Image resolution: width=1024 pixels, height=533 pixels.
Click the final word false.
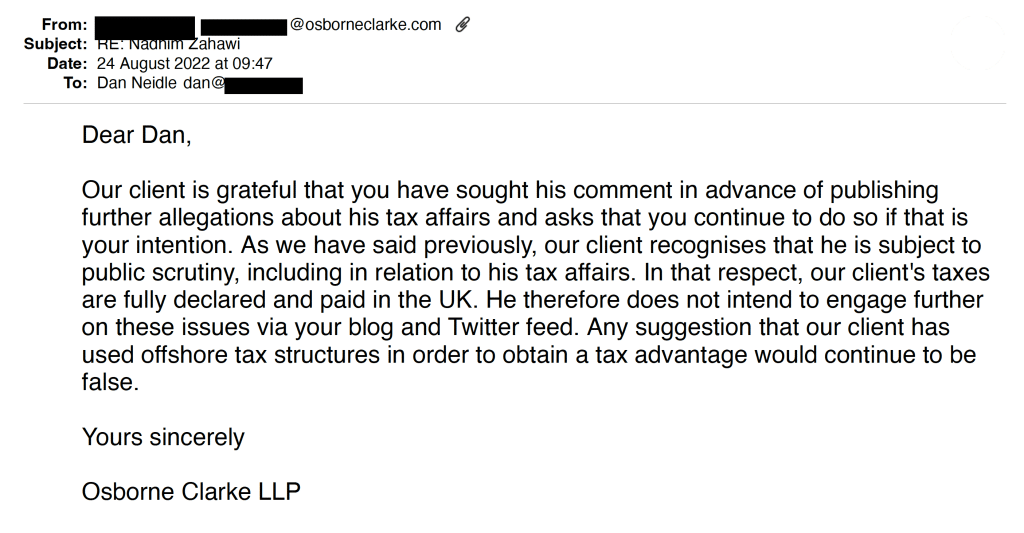tap(110, 382)
